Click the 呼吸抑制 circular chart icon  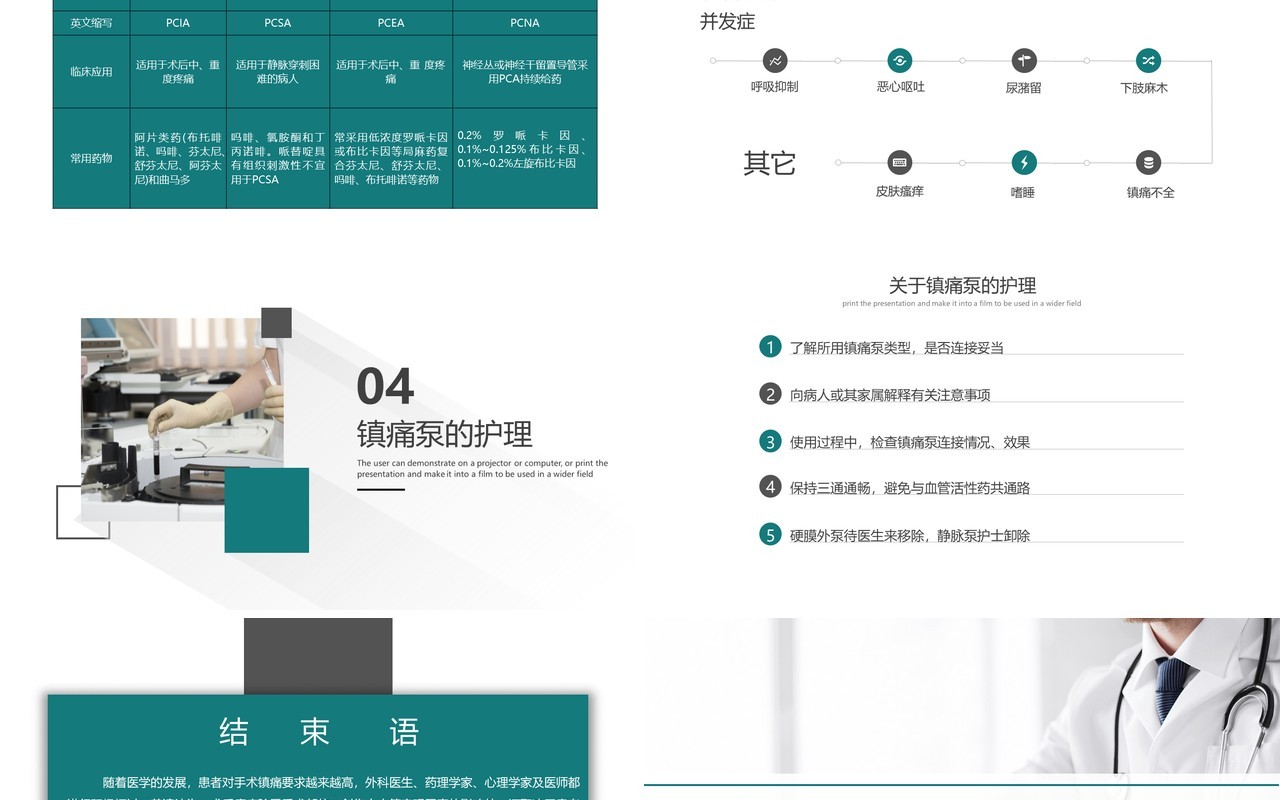point(775,60)
